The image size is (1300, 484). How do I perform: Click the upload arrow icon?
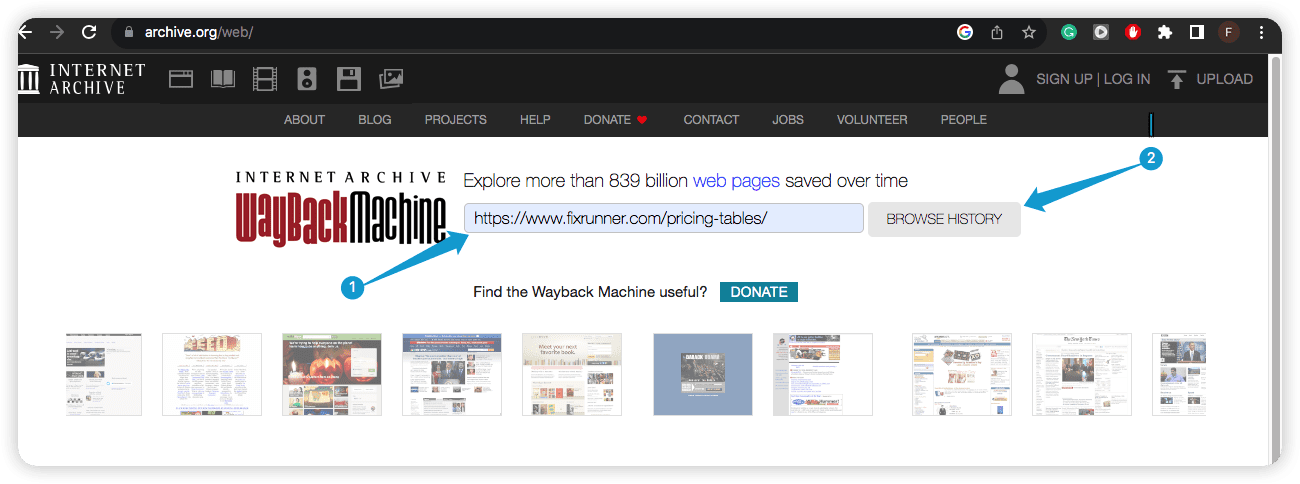click(1177, 79)
